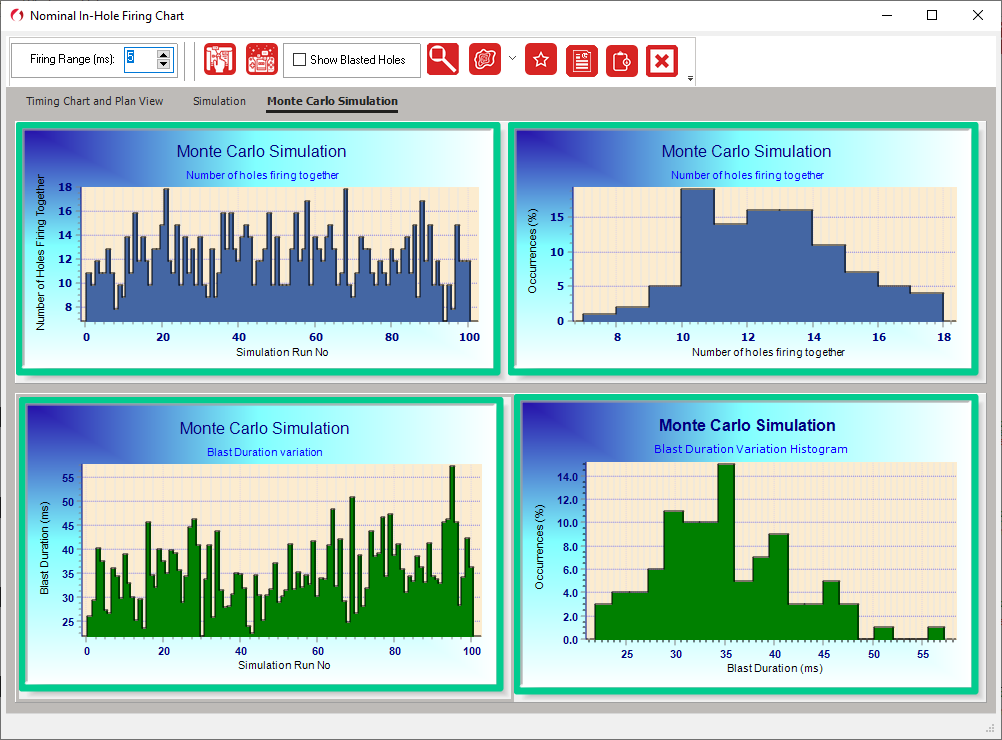Expand the toolbar overflow options arrow
1002x740 pixels.
click(690, 79)
